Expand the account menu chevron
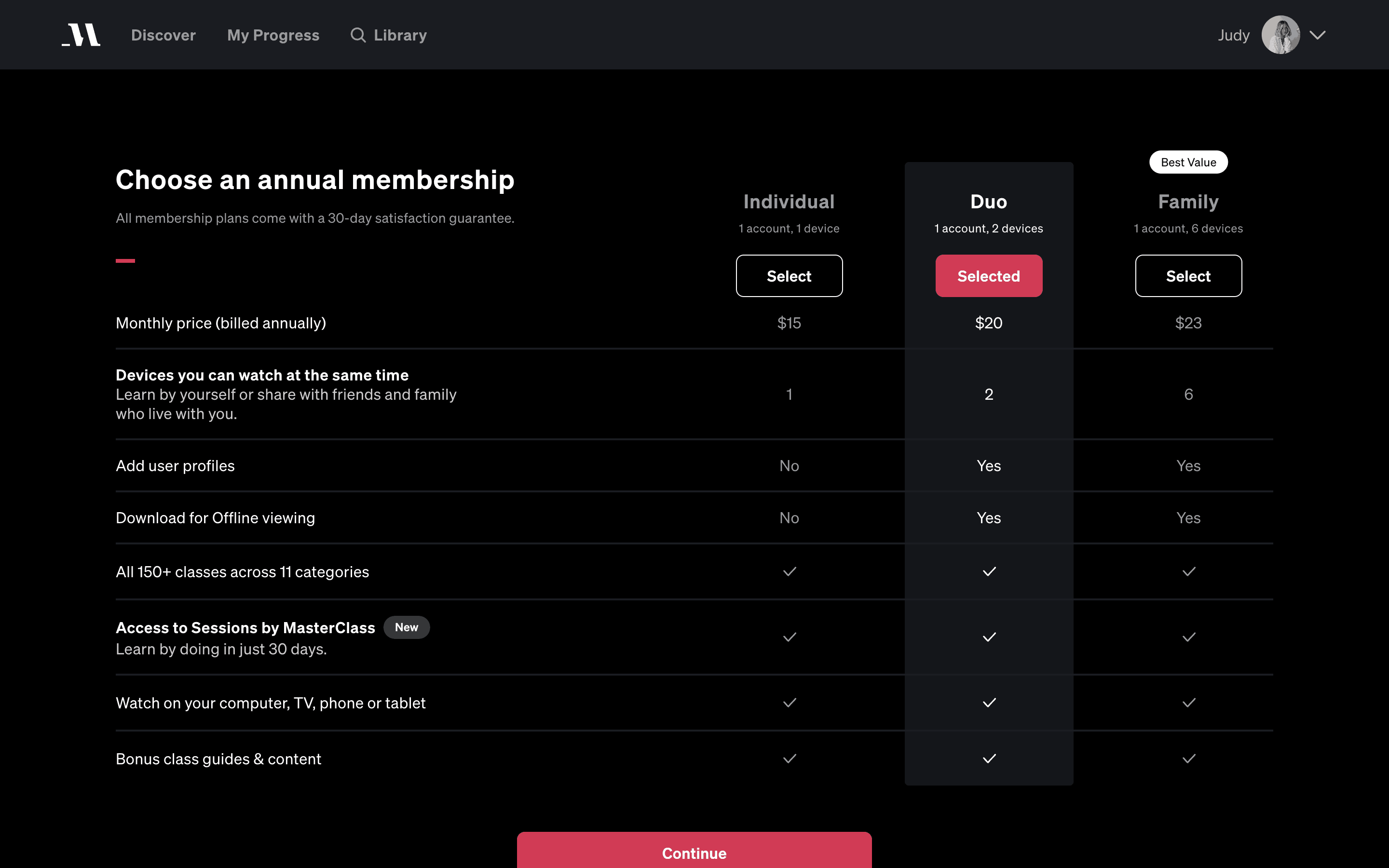 (x=1318, y=35)
